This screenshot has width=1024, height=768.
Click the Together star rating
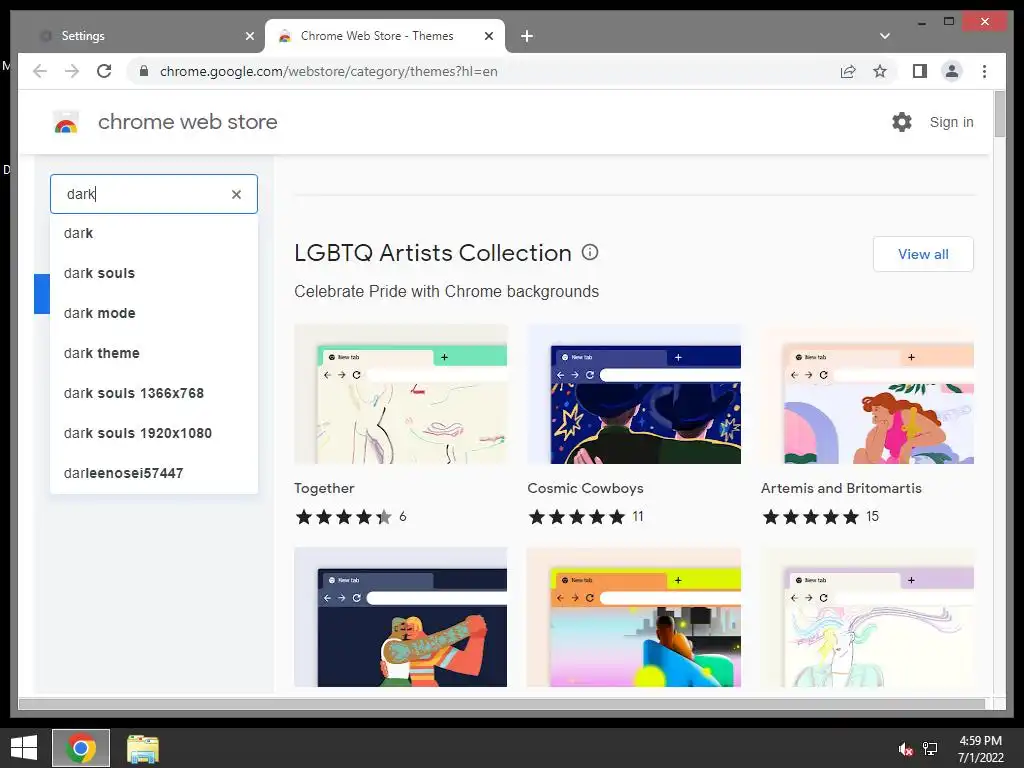pyautogui.click(x=344, y=517)
